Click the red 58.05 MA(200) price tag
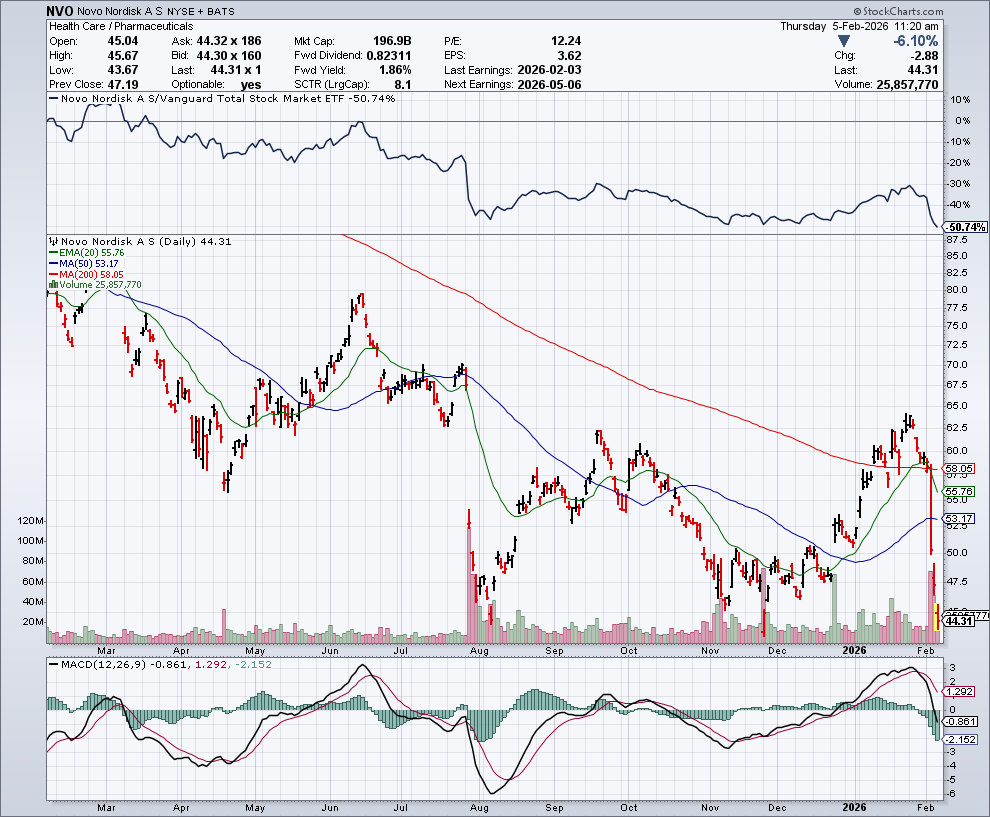This screenshot has height=817, width=990. 958,468
